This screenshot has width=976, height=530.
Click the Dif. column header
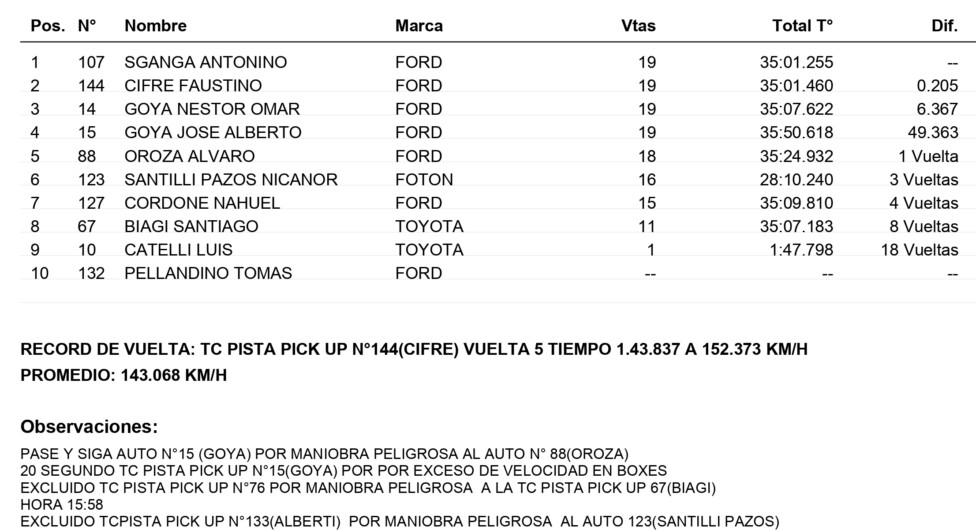click(944, 26)
